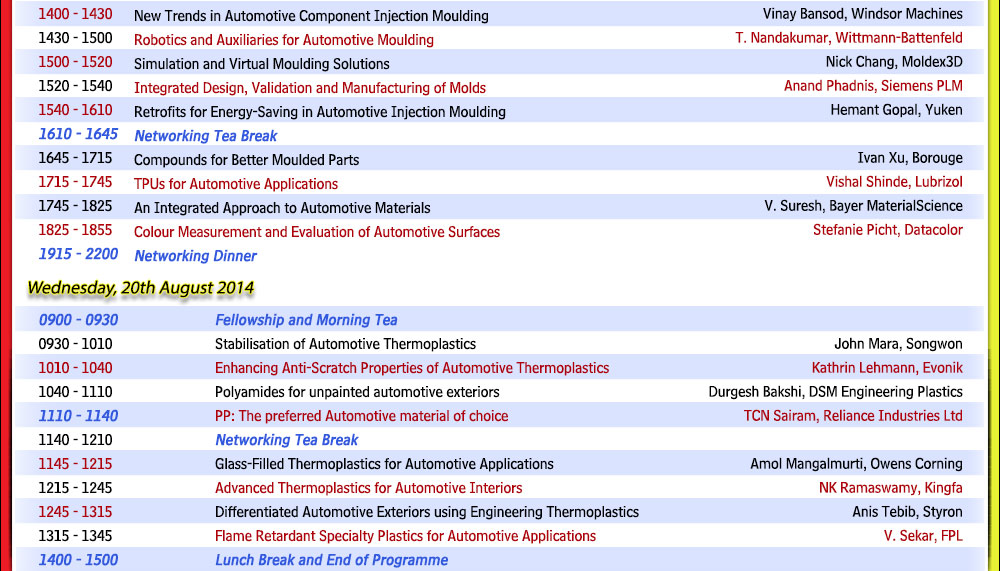
Task: Select 'T. Nandakumar, Wittmann-Battenfeld' speaker text
Action: 849,38
